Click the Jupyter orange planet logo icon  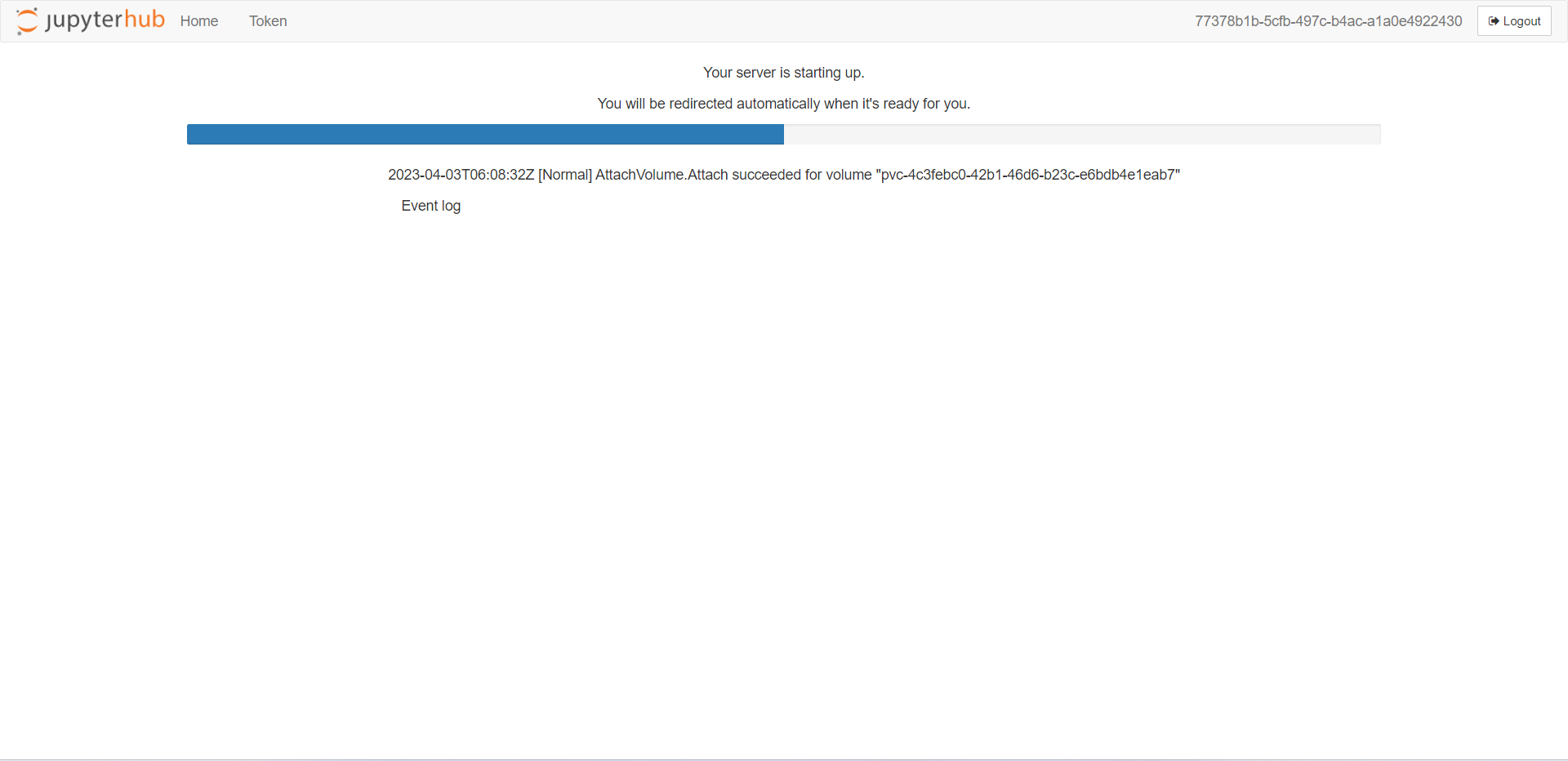27,21
